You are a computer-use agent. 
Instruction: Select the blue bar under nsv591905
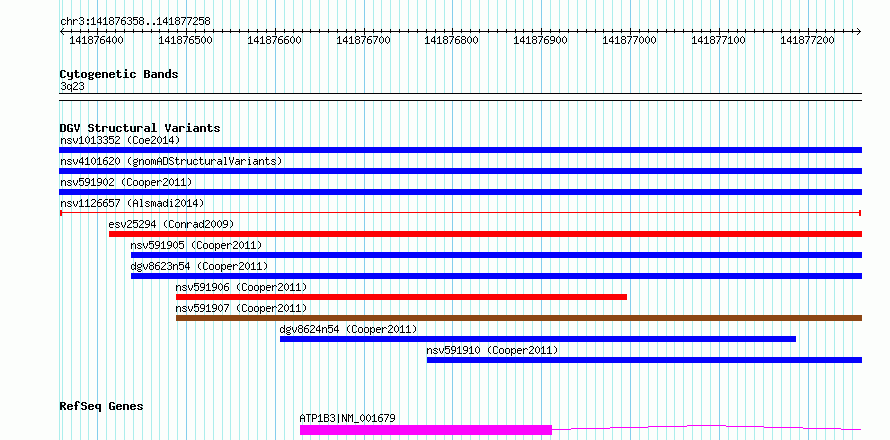[x=496, y=255]
